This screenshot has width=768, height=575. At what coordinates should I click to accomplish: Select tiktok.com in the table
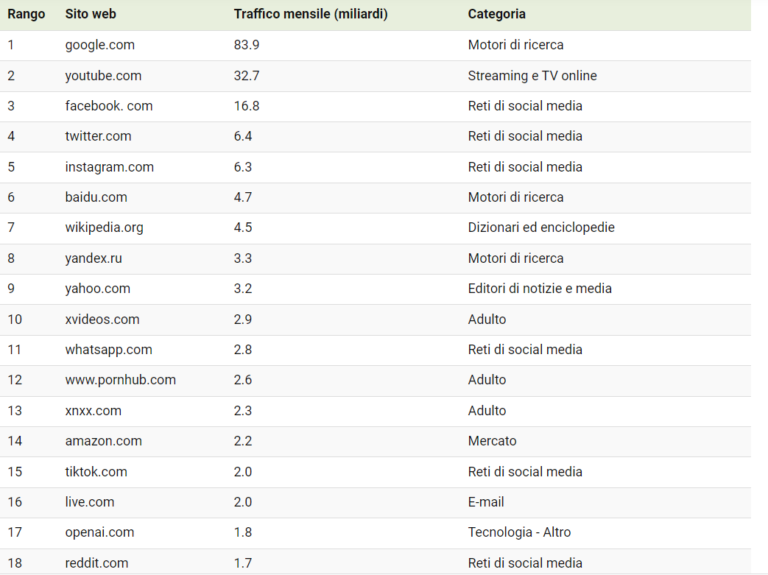pos(96,471)
